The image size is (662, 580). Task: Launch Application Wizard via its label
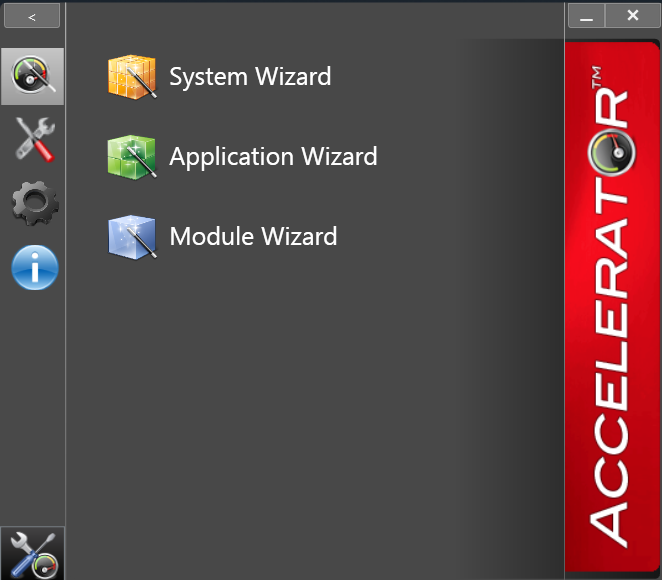pos(273,157)
